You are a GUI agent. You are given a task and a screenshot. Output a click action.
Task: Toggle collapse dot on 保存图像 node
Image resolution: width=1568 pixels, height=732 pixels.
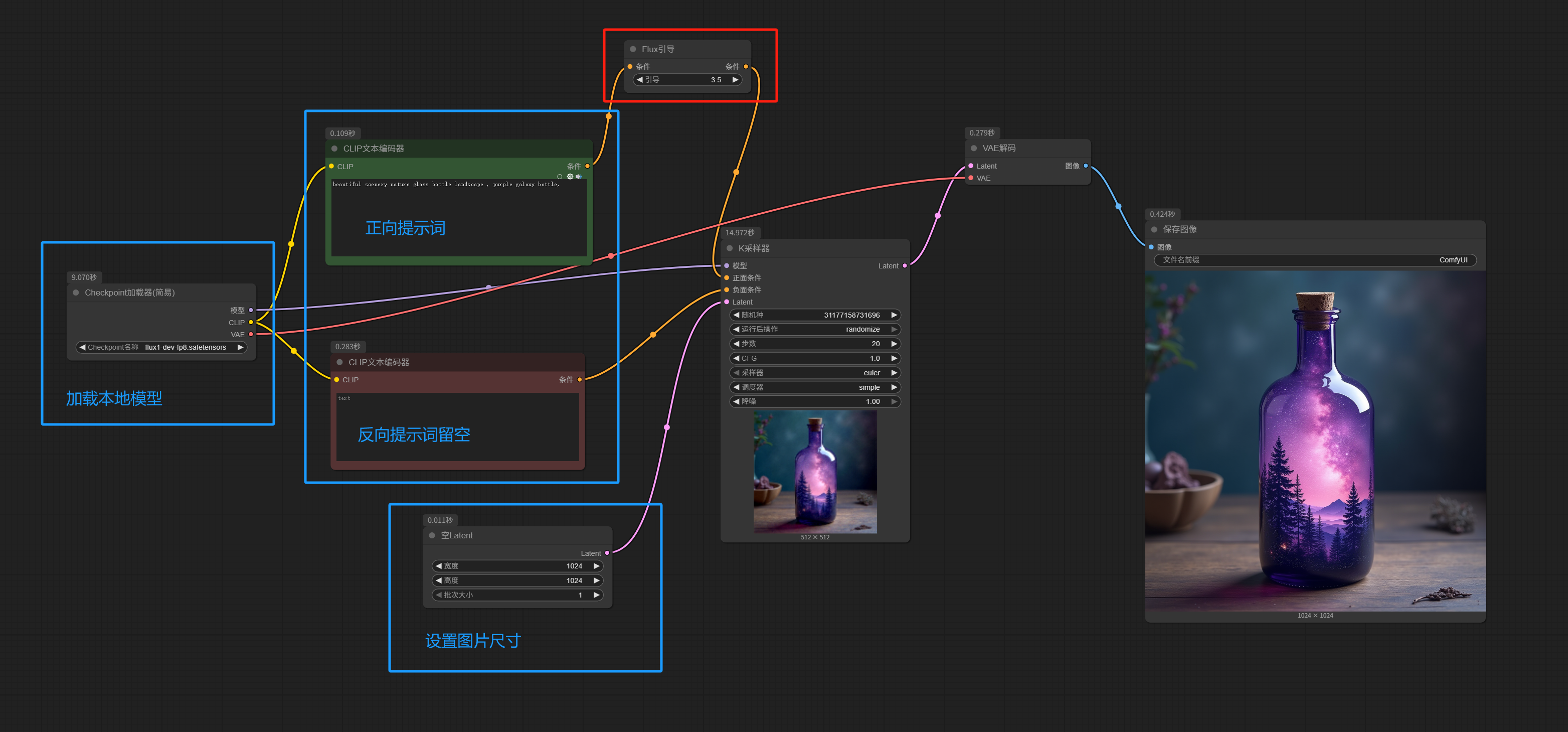(x=1154, y=230)
